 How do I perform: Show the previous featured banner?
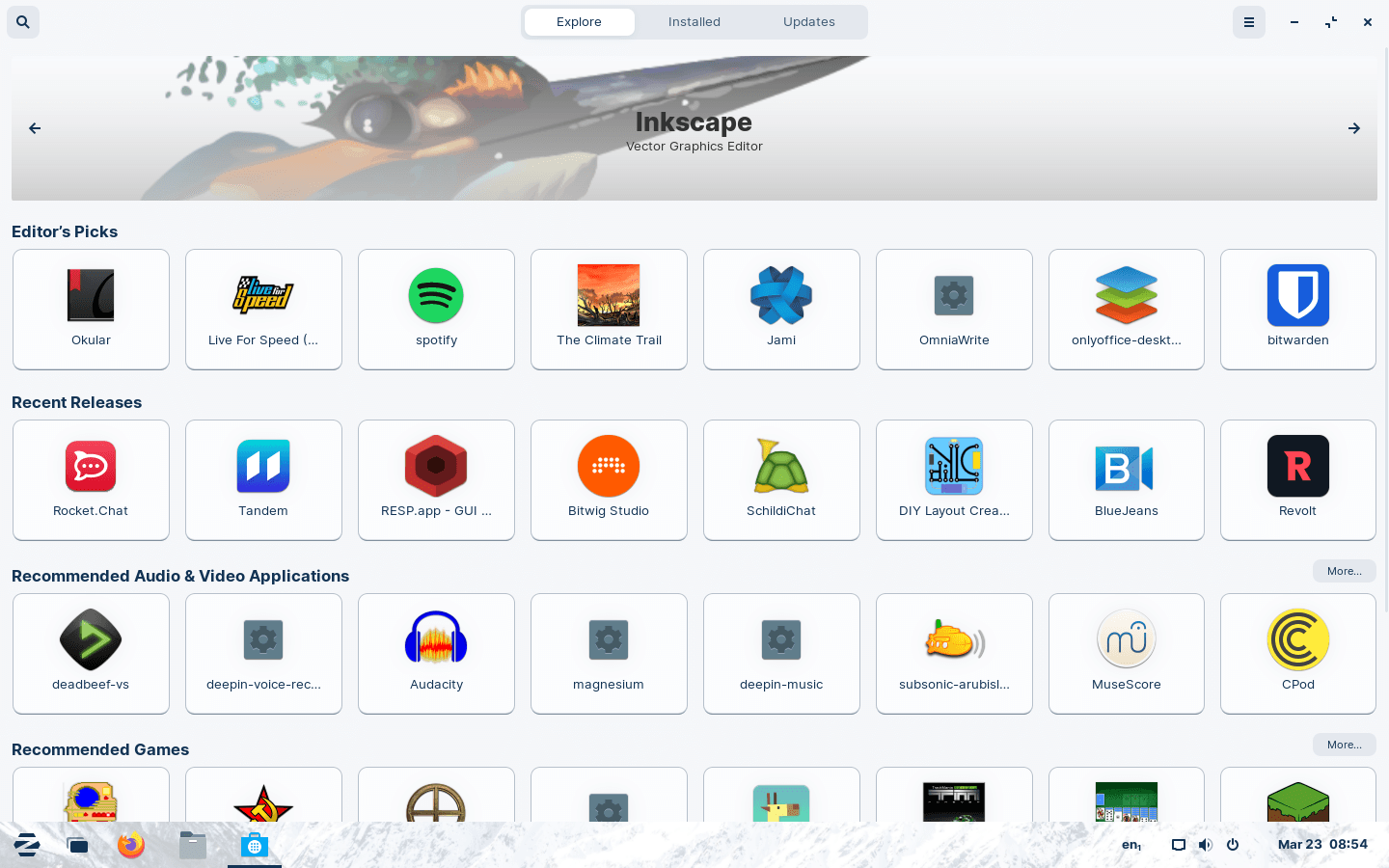click(x=35, y=128)
